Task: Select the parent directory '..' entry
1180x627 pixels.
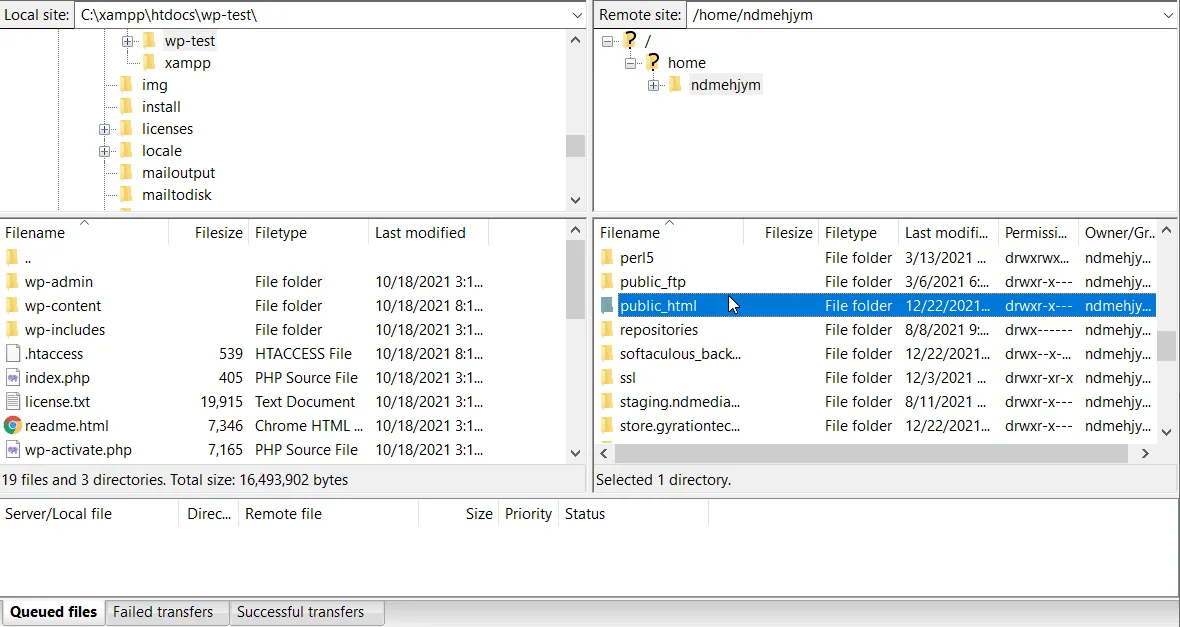Action: pos(28,258)
